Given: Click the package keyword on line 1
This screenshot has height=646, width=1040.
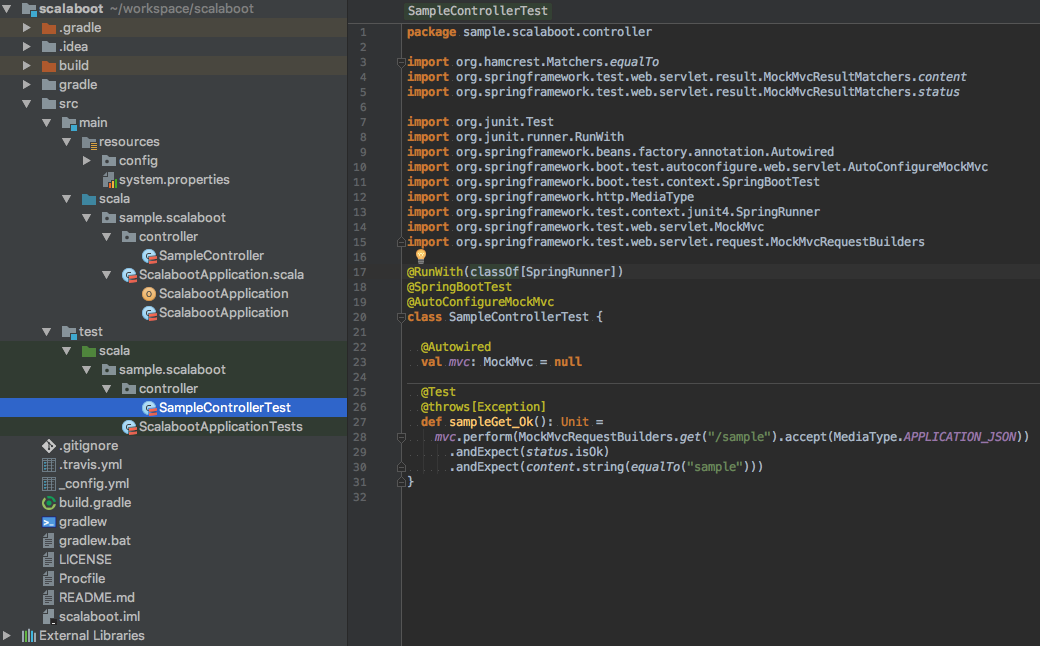Looking at the screenshot, I should coord(431,32).
